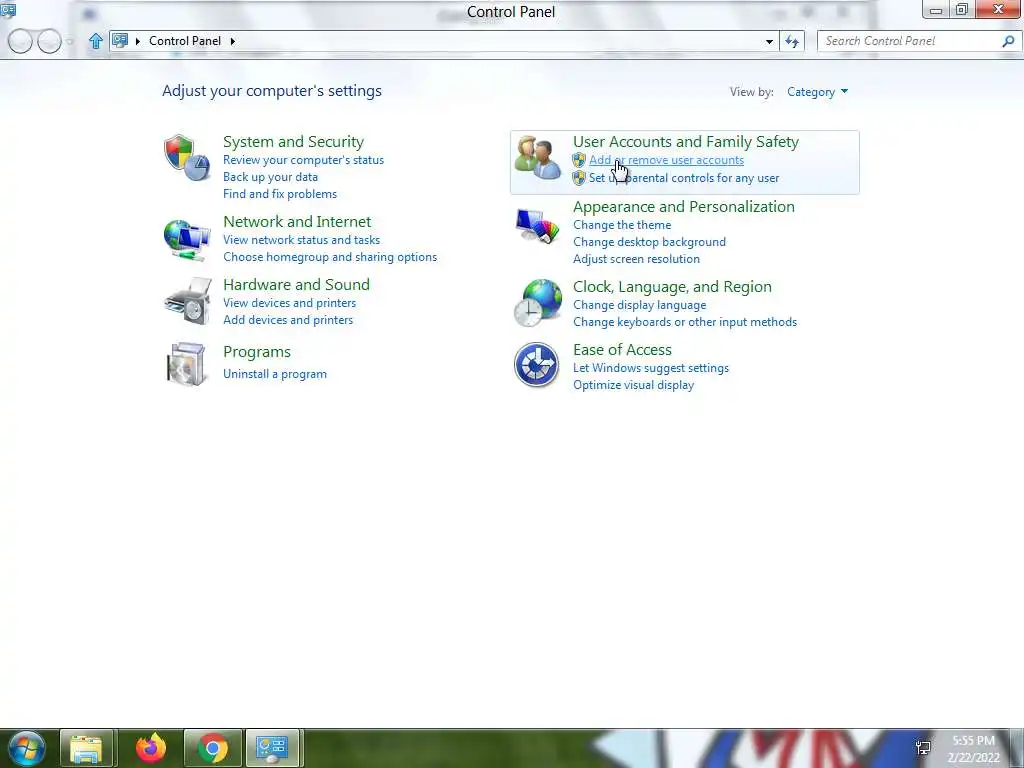Click Change desktop background
This screenshot has width=1024, height=768.
point(649,242)
